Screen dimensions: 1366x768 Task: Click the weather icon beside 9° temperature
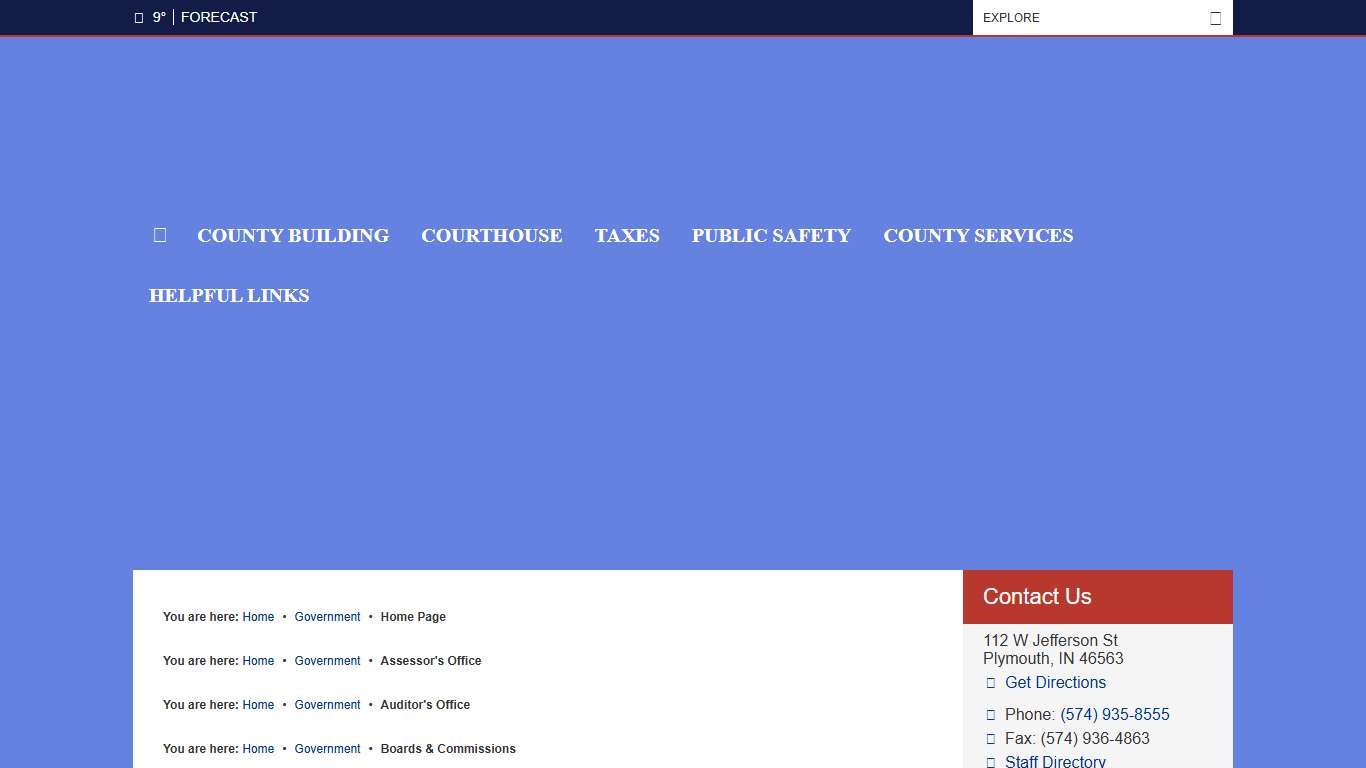click(139, 18)
